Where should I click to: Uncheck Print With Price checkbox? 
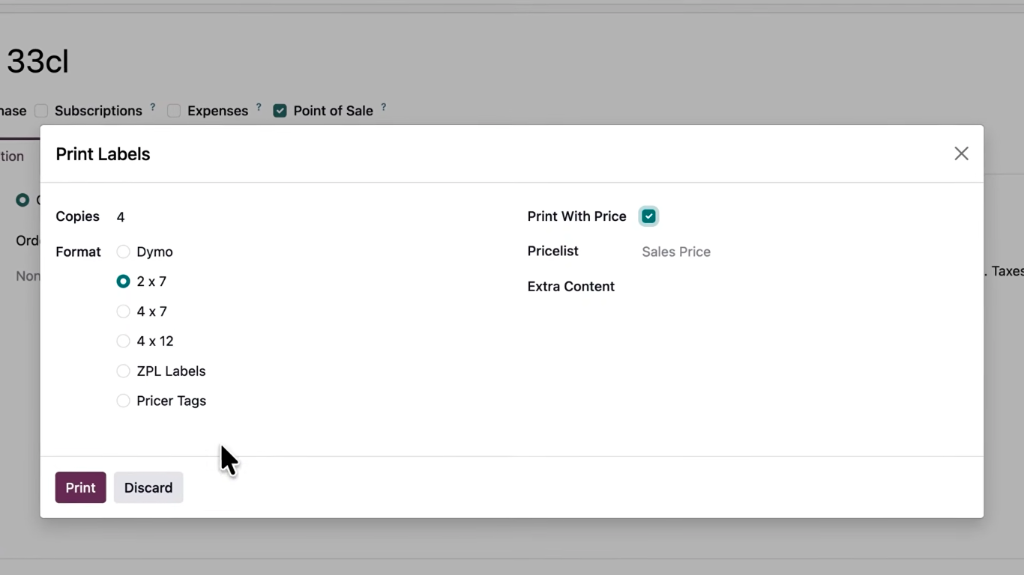tap(648, 216)
